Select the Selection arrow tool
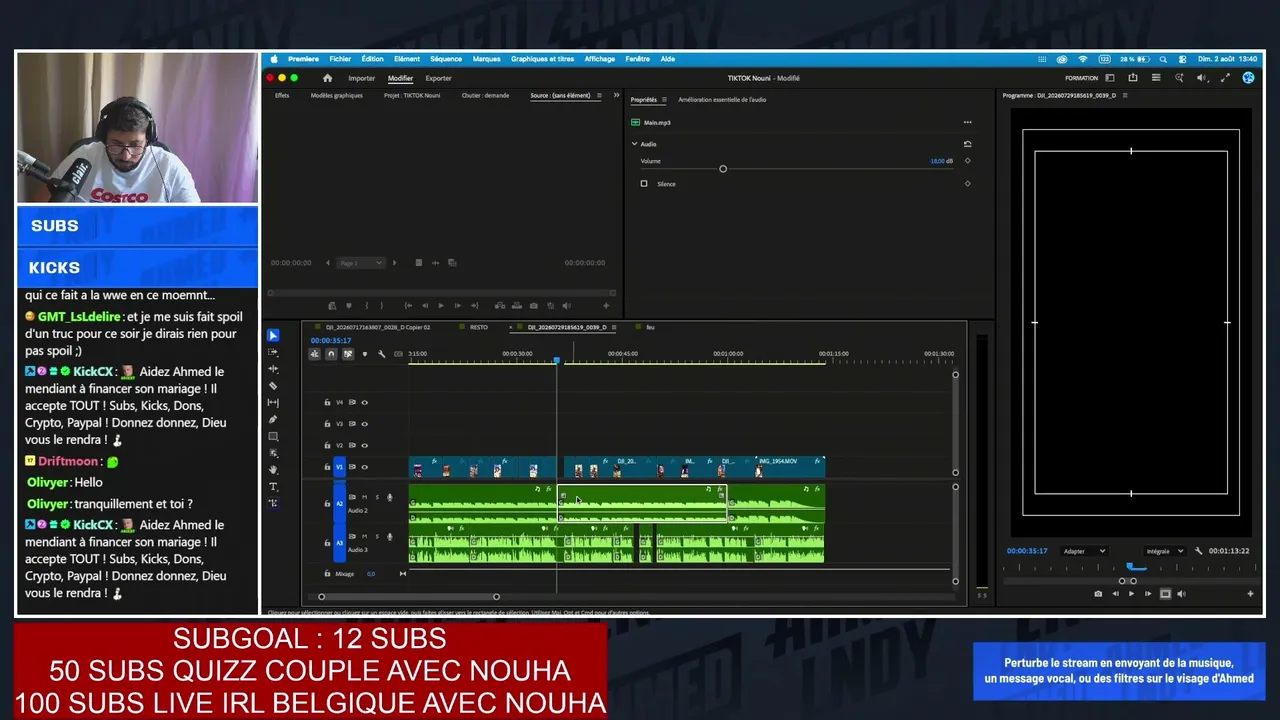Image resolution: width=1280 pixels, height=720 pixels. click(273, 335)
